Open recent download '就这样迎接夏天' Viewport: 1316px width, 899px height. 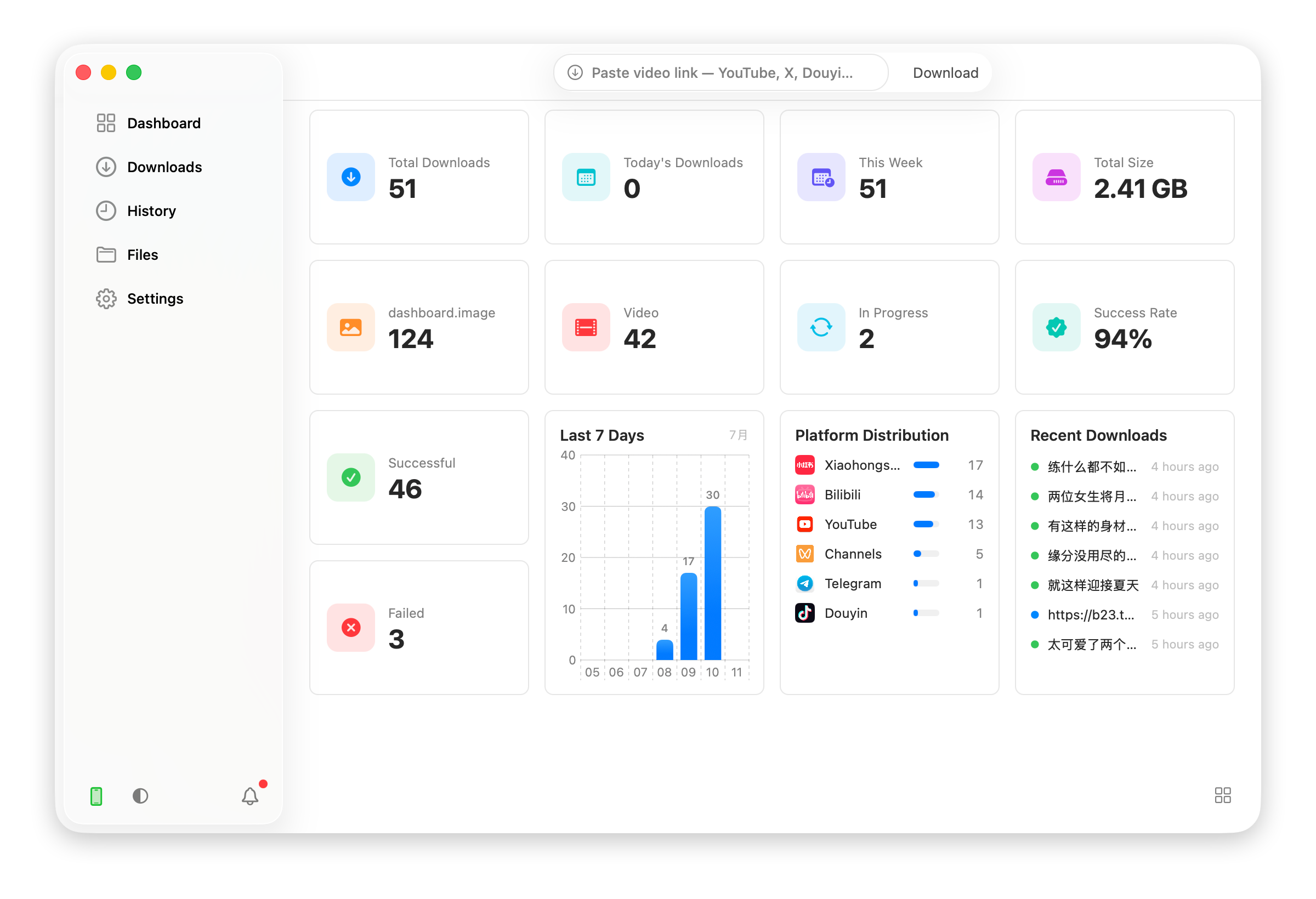[x=1125, y=585]
